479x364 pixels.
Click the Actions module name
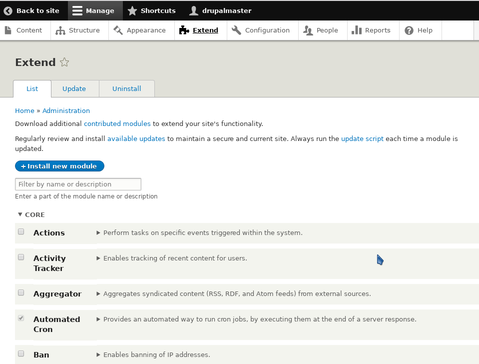49,233
